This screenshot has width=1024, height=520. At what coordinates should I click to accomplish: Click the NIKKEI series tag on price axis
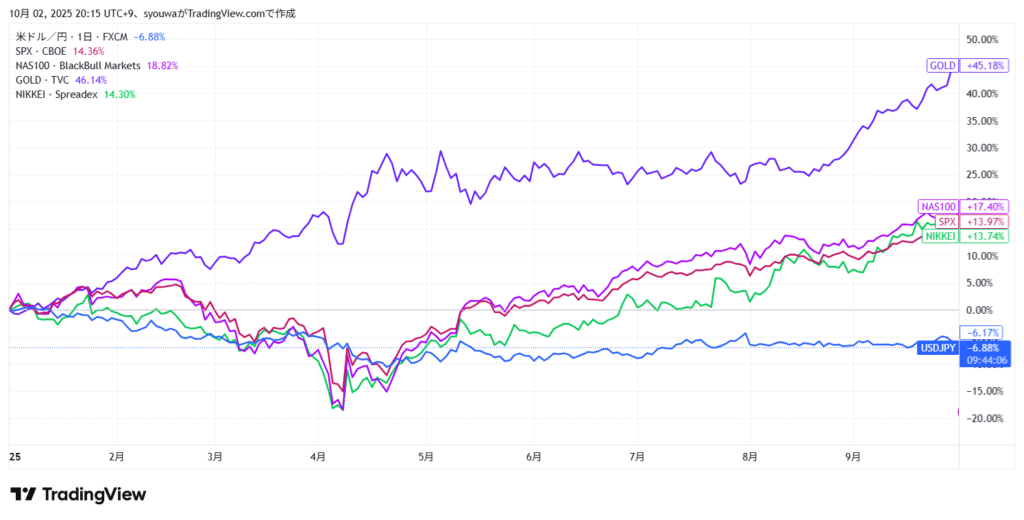pos(940,236)
